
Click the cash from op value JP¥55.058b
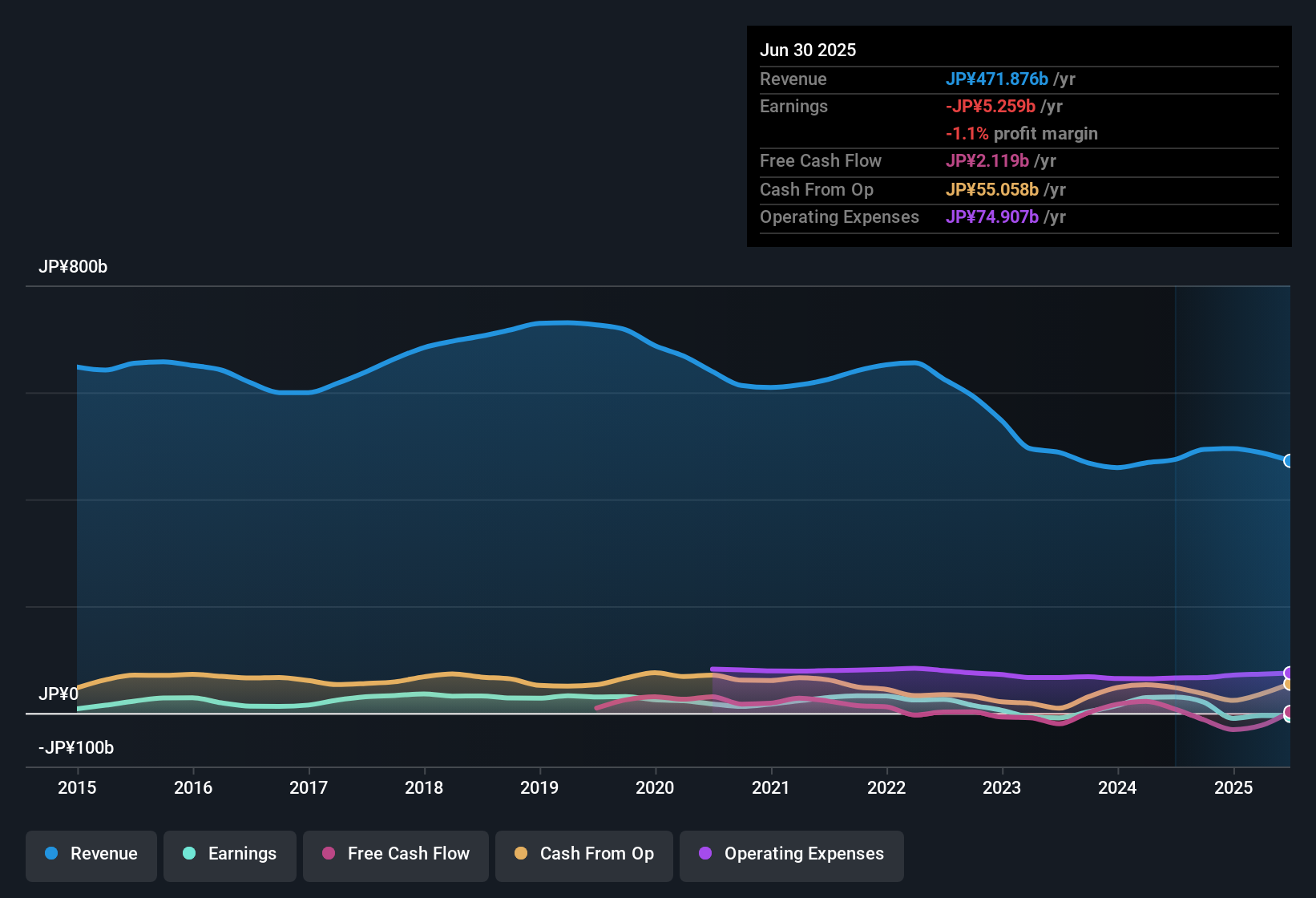(x=992, y=190)
